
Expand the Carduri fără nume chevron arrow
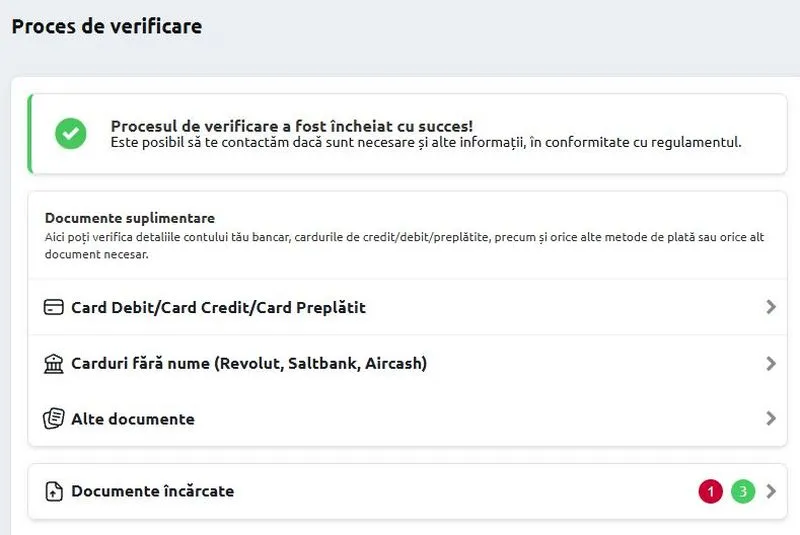771,364
